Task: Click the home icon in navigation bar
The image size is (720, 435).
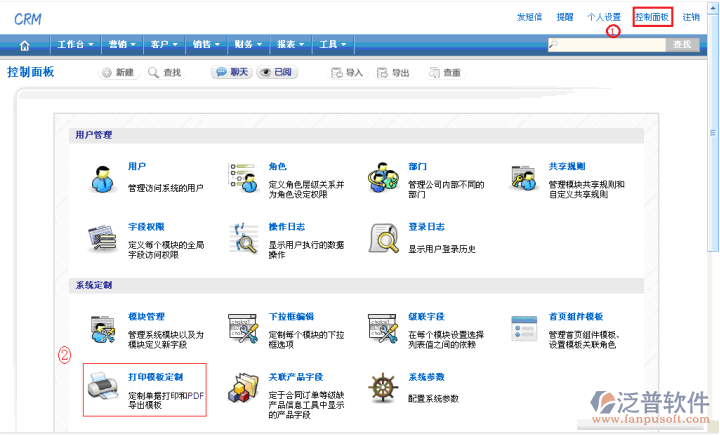Action: coord(24,45)
